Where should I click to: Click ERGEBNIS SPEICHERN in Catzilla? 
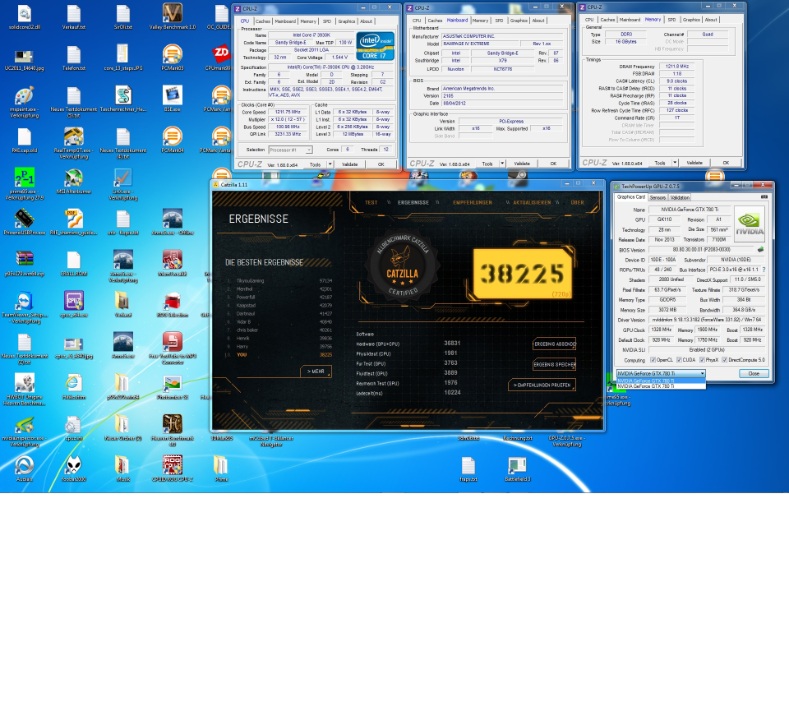click(555, 364)
